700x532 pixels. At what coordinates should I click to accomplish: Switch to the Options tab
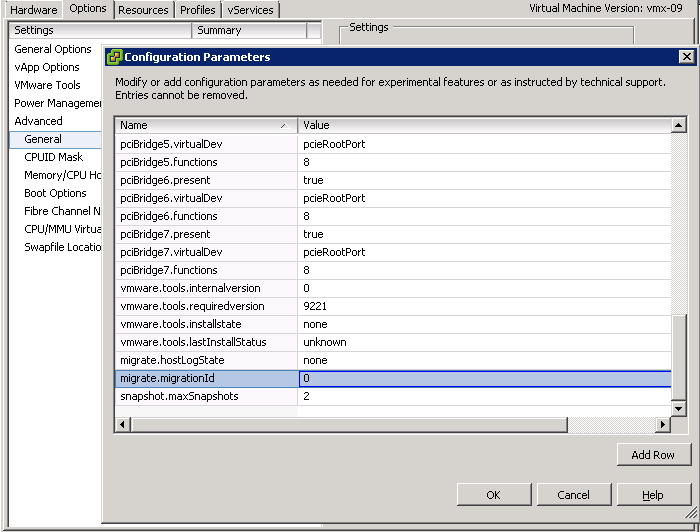(88, 8)
